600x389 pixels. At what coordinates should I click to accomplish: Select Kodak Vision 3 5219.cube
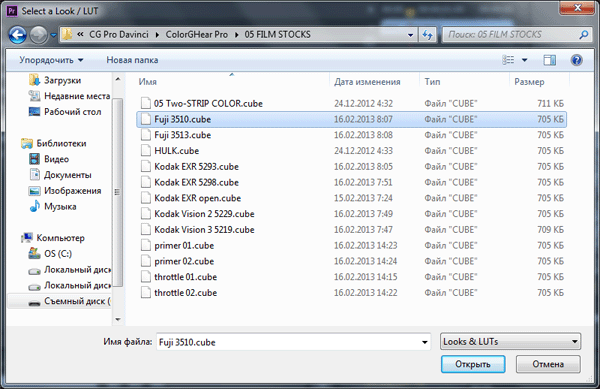click(x=352, y=230)
